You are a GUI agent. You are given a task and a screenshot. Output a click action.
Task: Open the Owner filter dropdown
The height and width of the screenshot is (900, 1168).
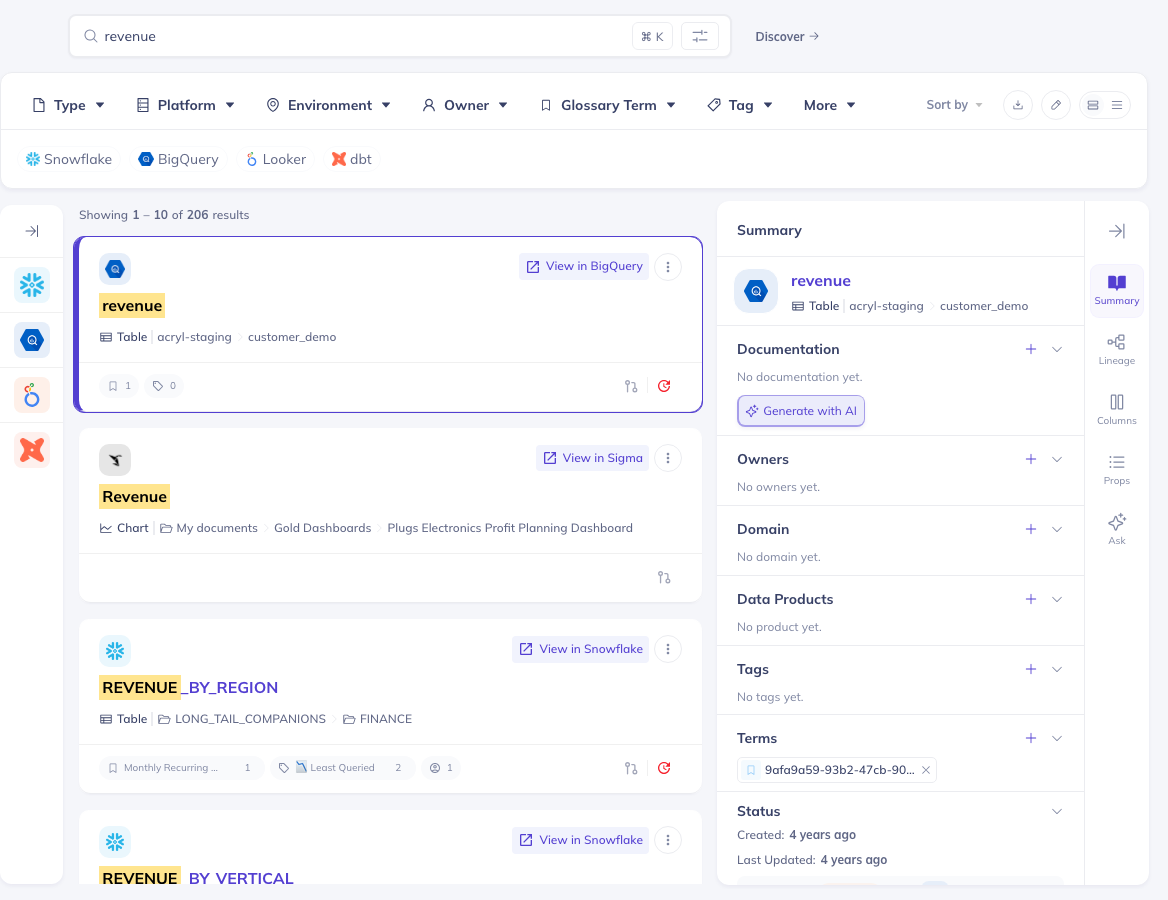pos(466,105)
